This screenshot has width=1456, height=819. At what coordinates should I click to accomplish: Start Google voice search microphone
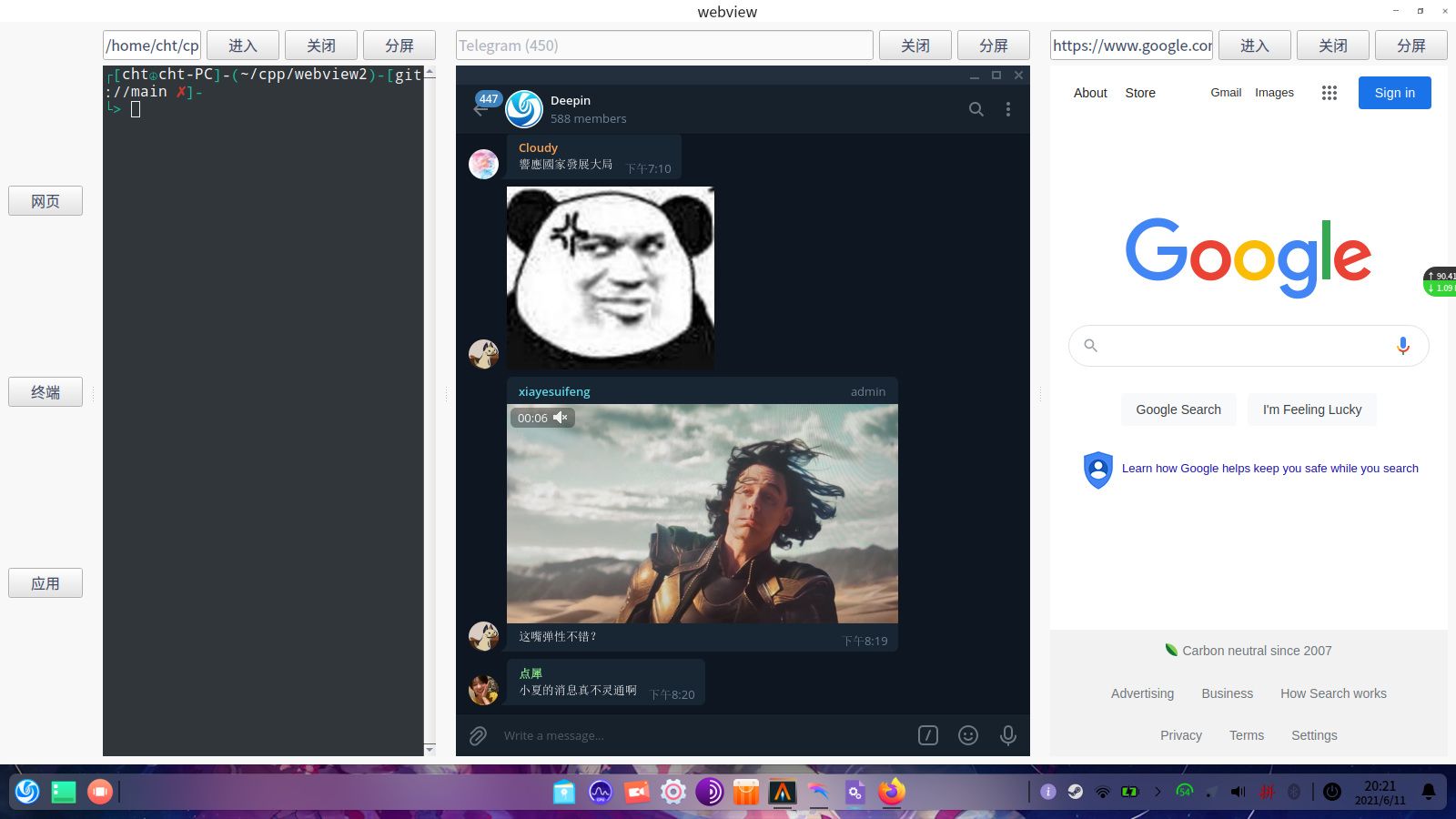[1403, 346]
